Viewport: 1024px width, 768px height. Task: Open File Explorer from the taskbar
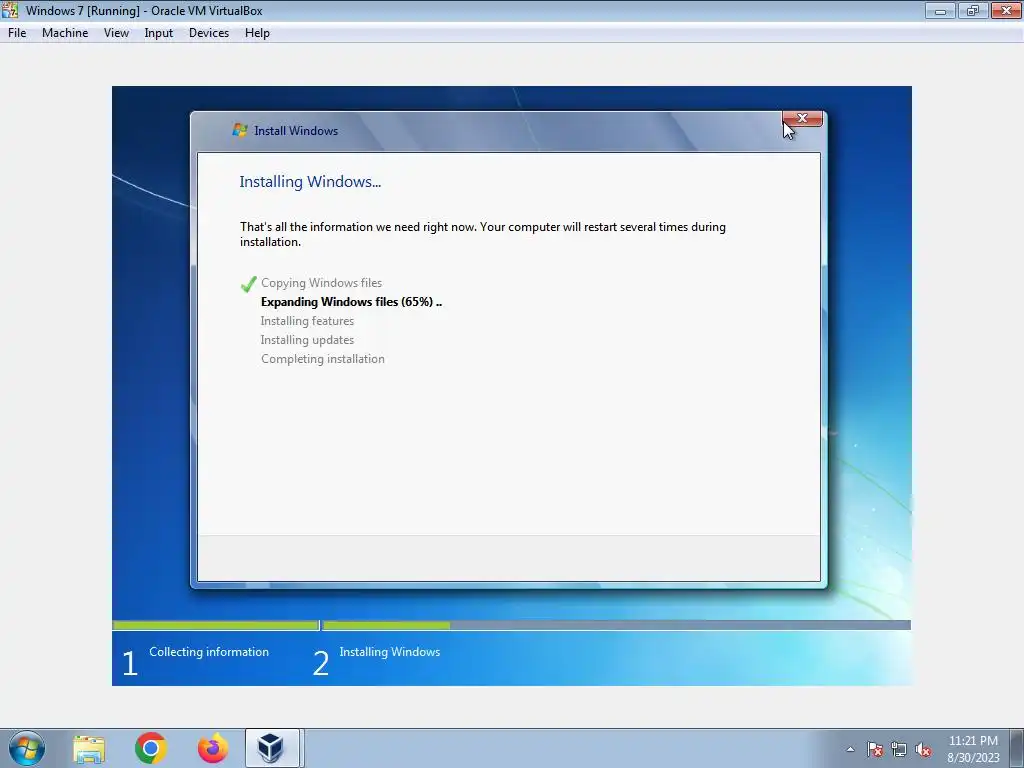(89, 749)
